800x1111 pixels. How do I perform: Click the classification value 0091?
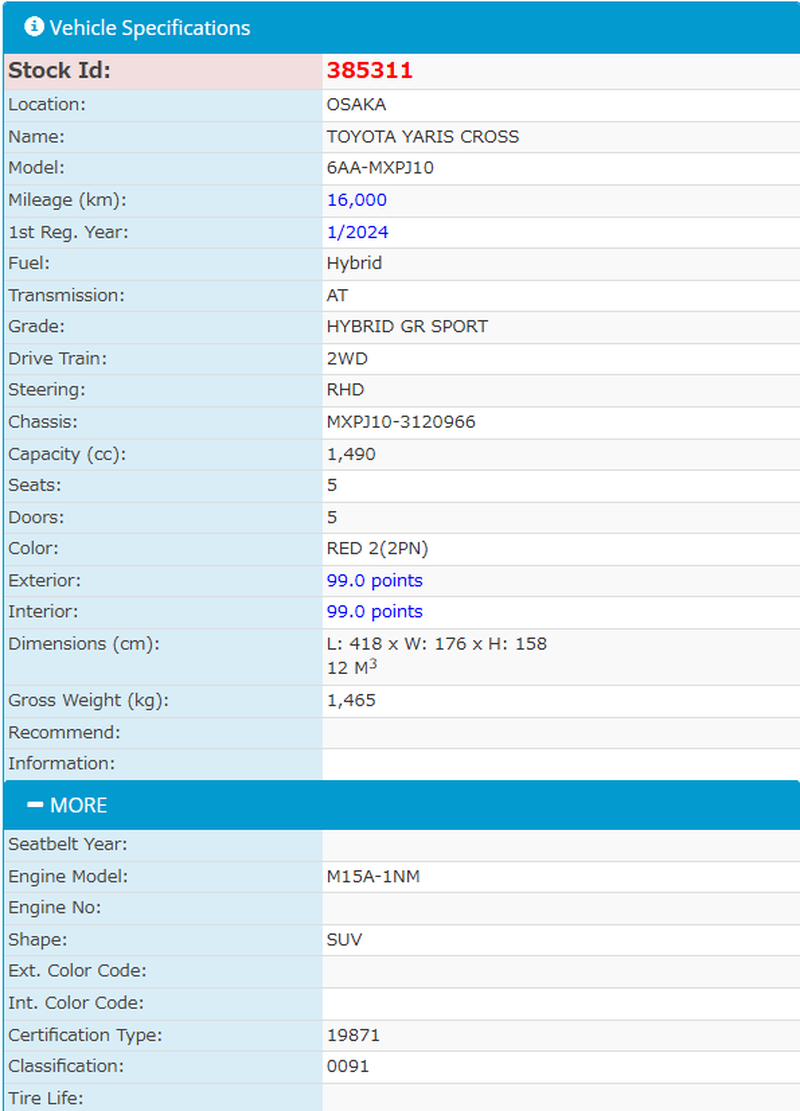coord(348,1066)
